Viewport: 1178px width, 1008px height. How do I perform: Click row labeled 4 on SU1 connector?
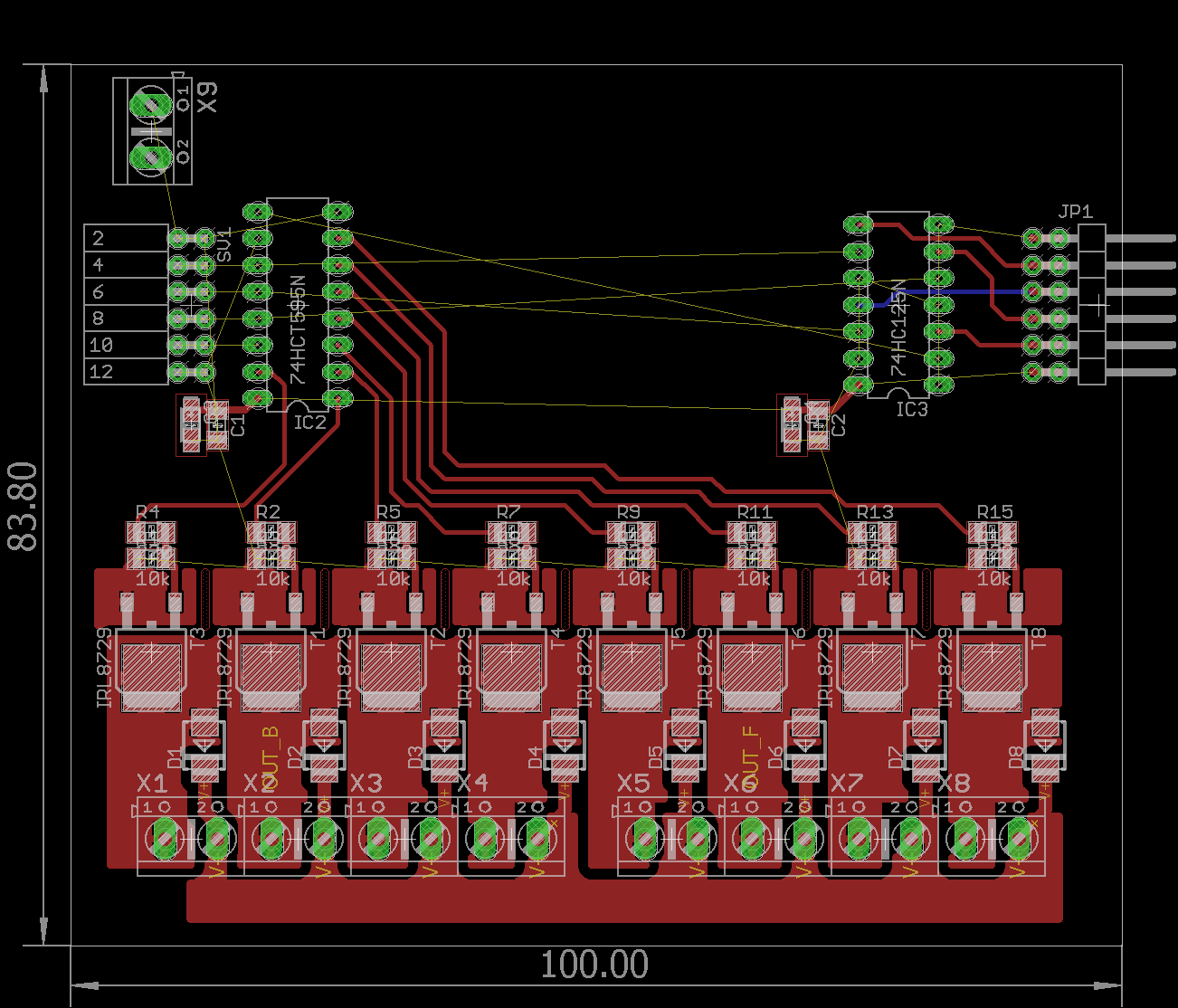pyautogui.click(x=127, y=265)
